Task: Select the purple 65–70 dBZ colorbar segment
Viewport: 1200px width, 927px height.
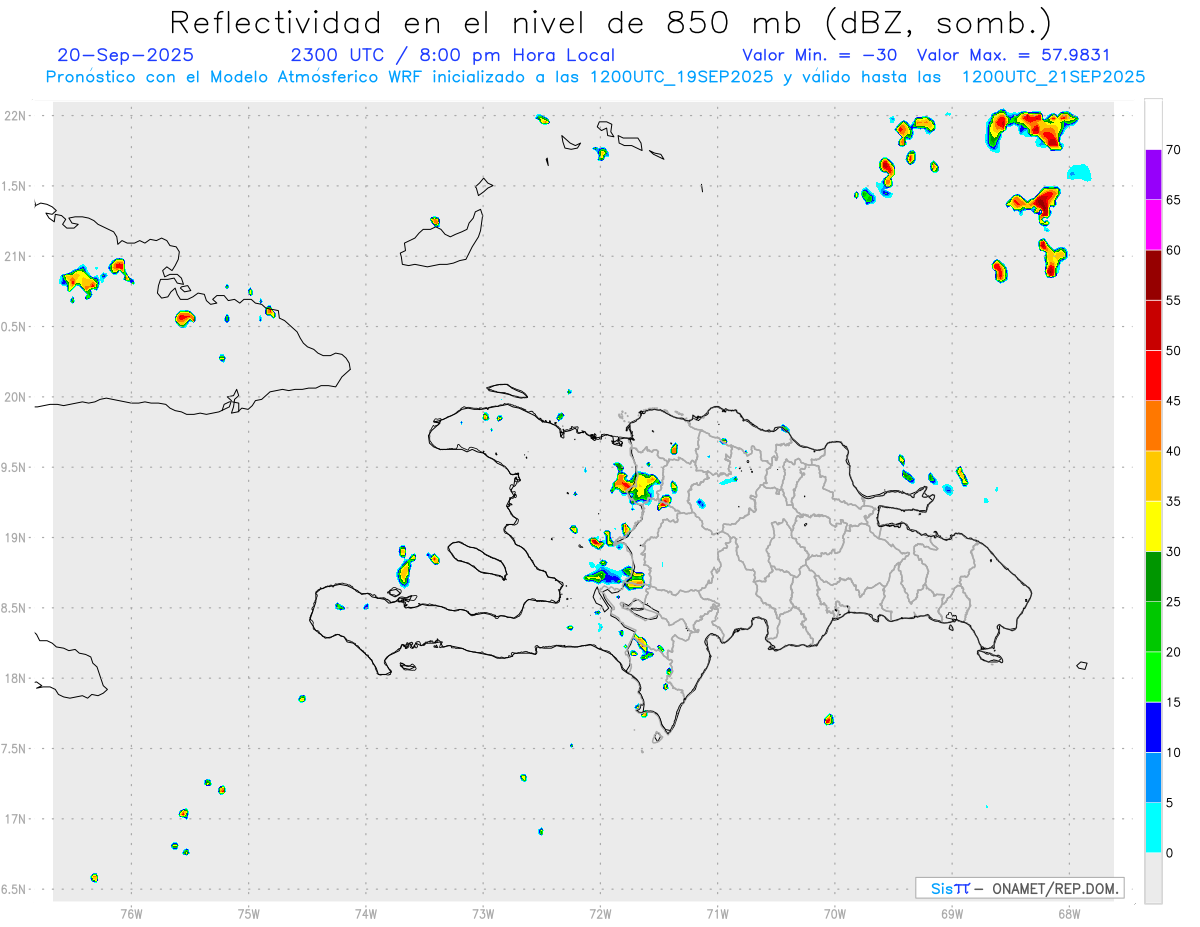Action: point(1153,175)
